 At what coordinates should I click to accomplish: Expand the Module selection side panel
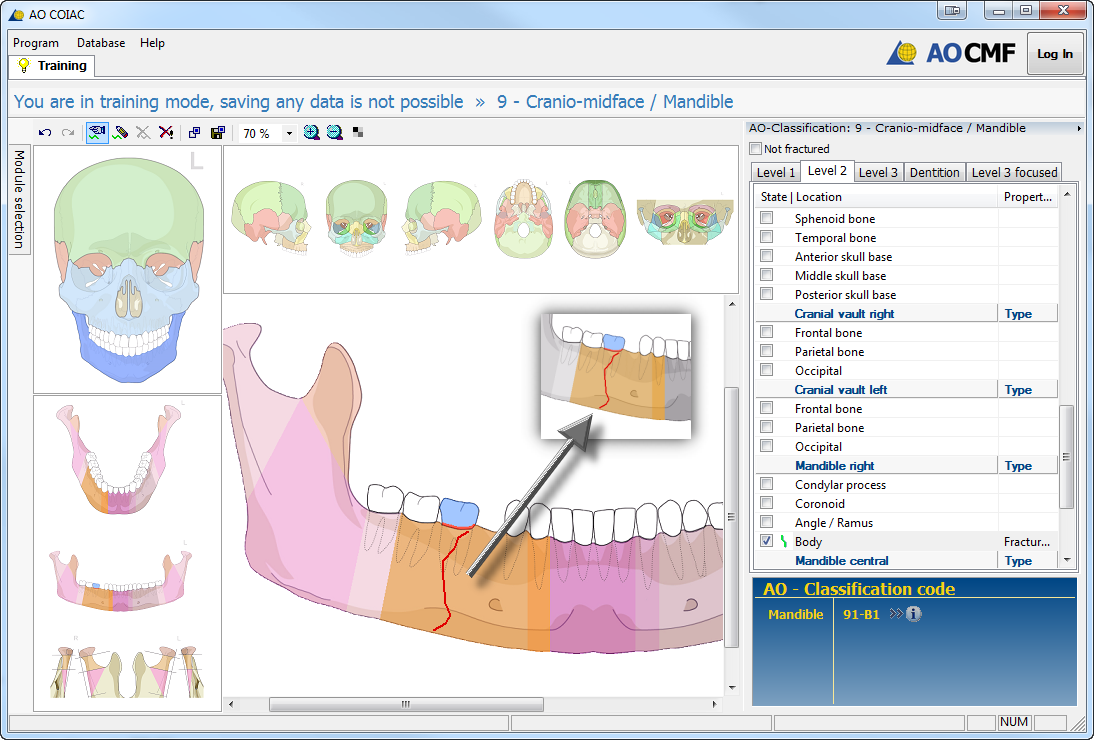pos(19,201)
